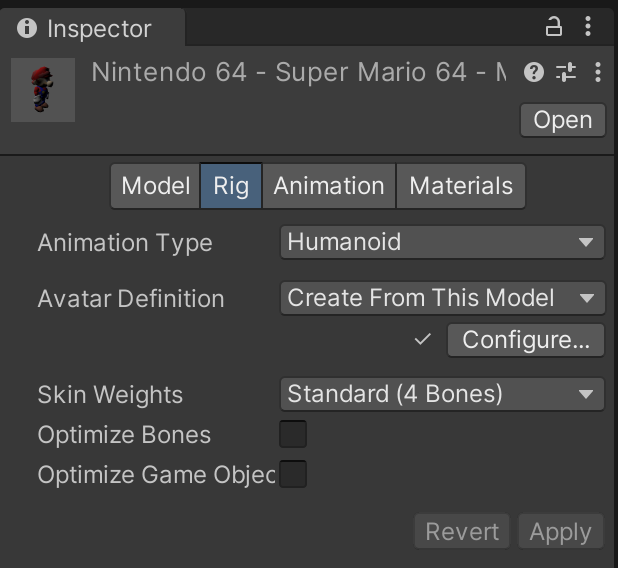Expand the Animation Type dropdown
Viewport: 618px width, 568px height.
(x=442, y=242)
